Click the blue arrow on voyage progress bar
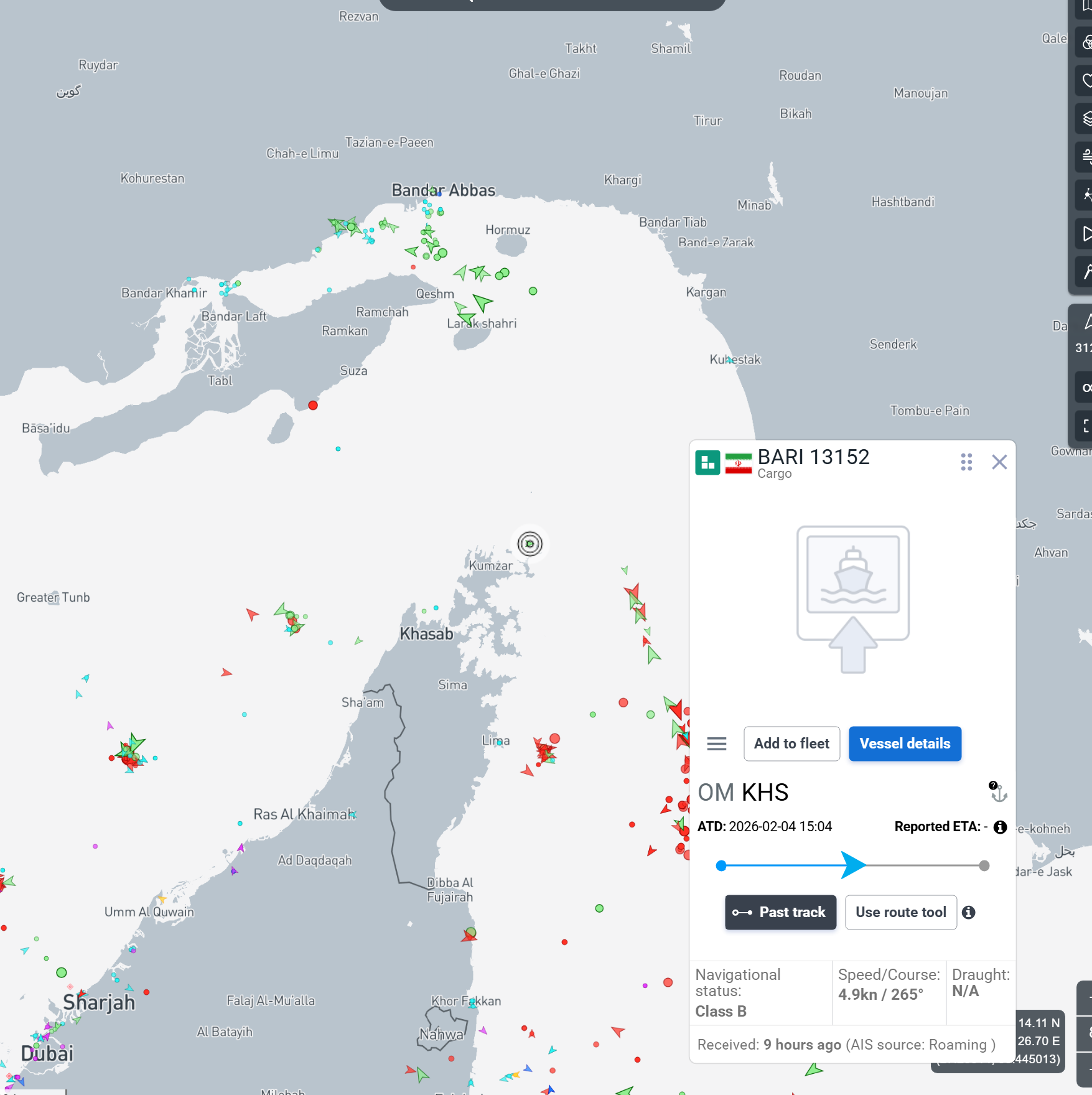Screen dimensions: 1092x1095 [x=853, y=865]
